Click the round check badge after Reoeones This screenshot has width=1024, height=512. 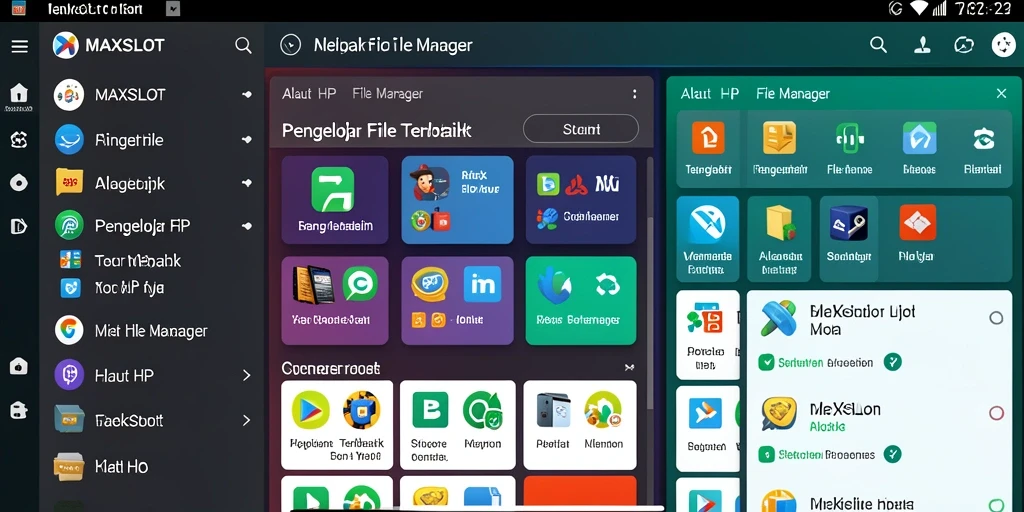point(892,454)
